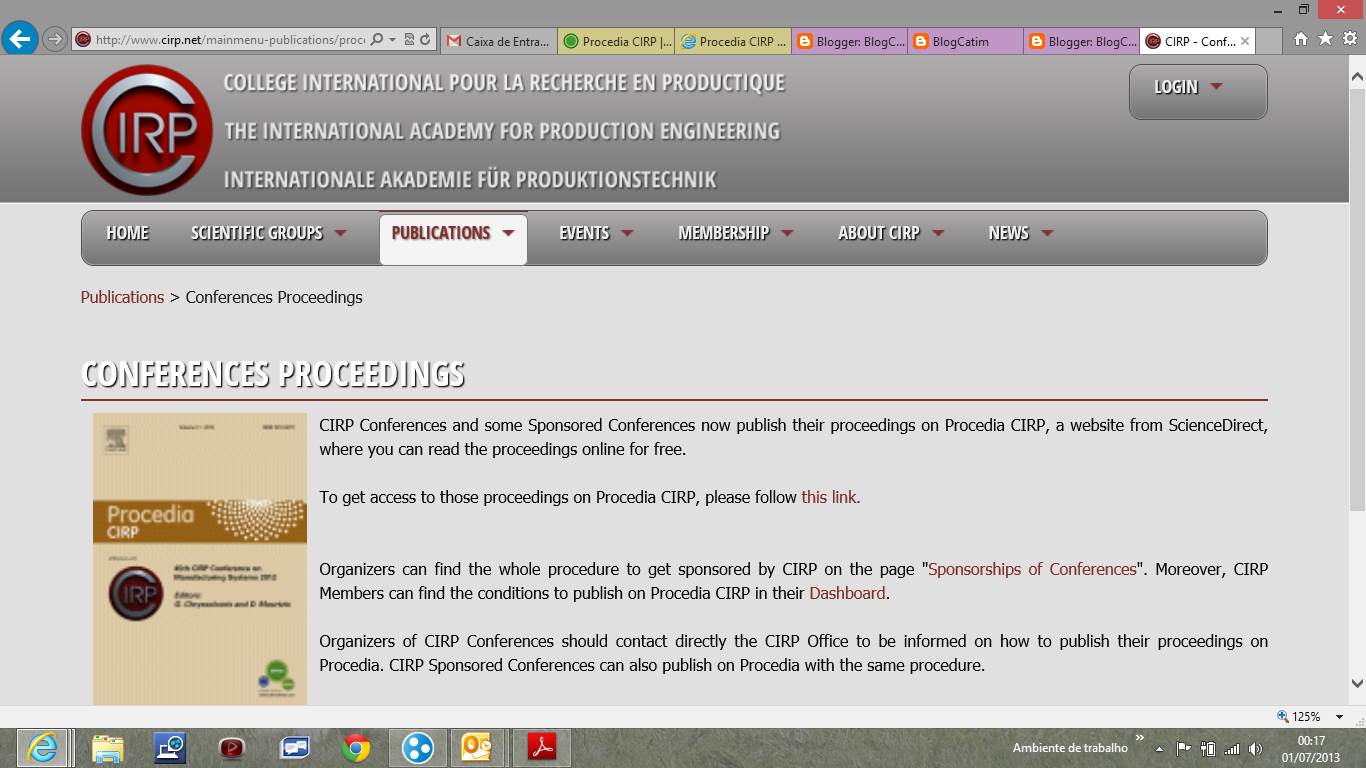Image resolution: width=1366 pixels, height=768 pixels.
Task: Launch Google Chrome from the taskbar
Action: (356, 747)
